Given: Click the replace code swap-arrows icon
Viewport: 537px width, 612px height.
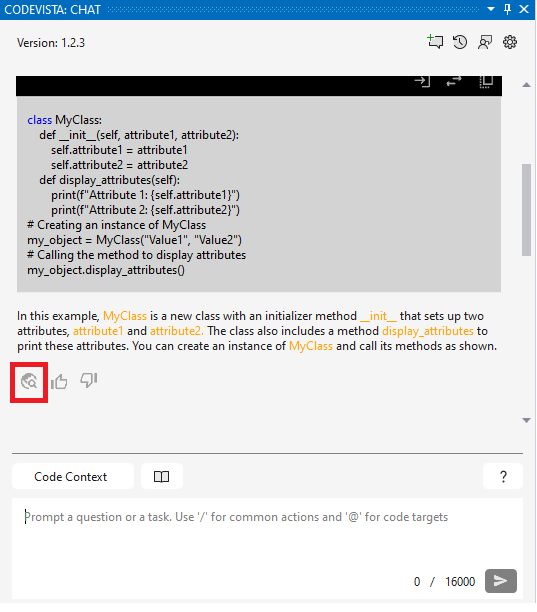Looking at the screenshot, I should click(453, 81).
